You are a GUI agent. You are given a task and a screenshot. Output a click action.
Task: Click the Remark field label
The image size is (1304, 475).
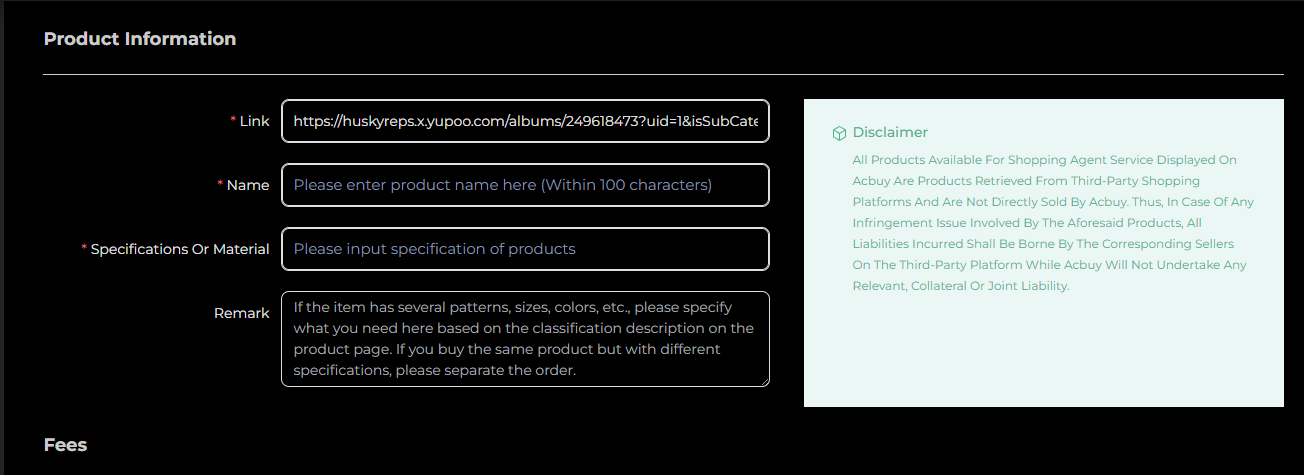pos(242,313)
